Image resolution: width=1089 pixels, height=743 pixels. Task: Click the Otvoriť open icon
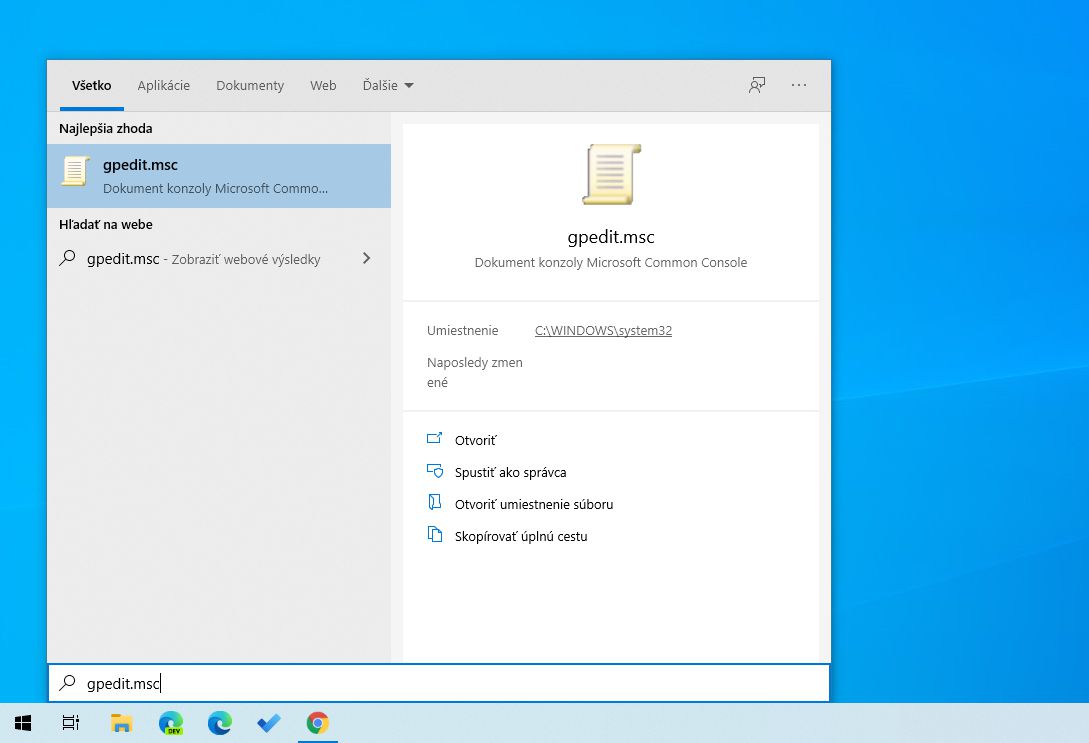(x=435, y=439)
